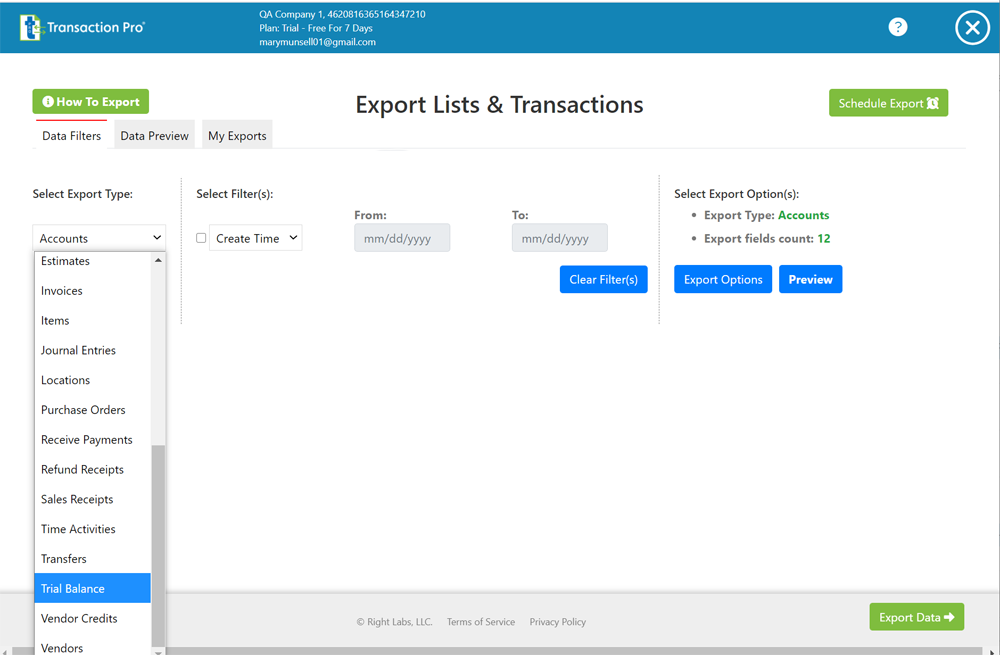
Task: Click the © Right Labs, LLC. footer text
Action: tap(394, 622)
